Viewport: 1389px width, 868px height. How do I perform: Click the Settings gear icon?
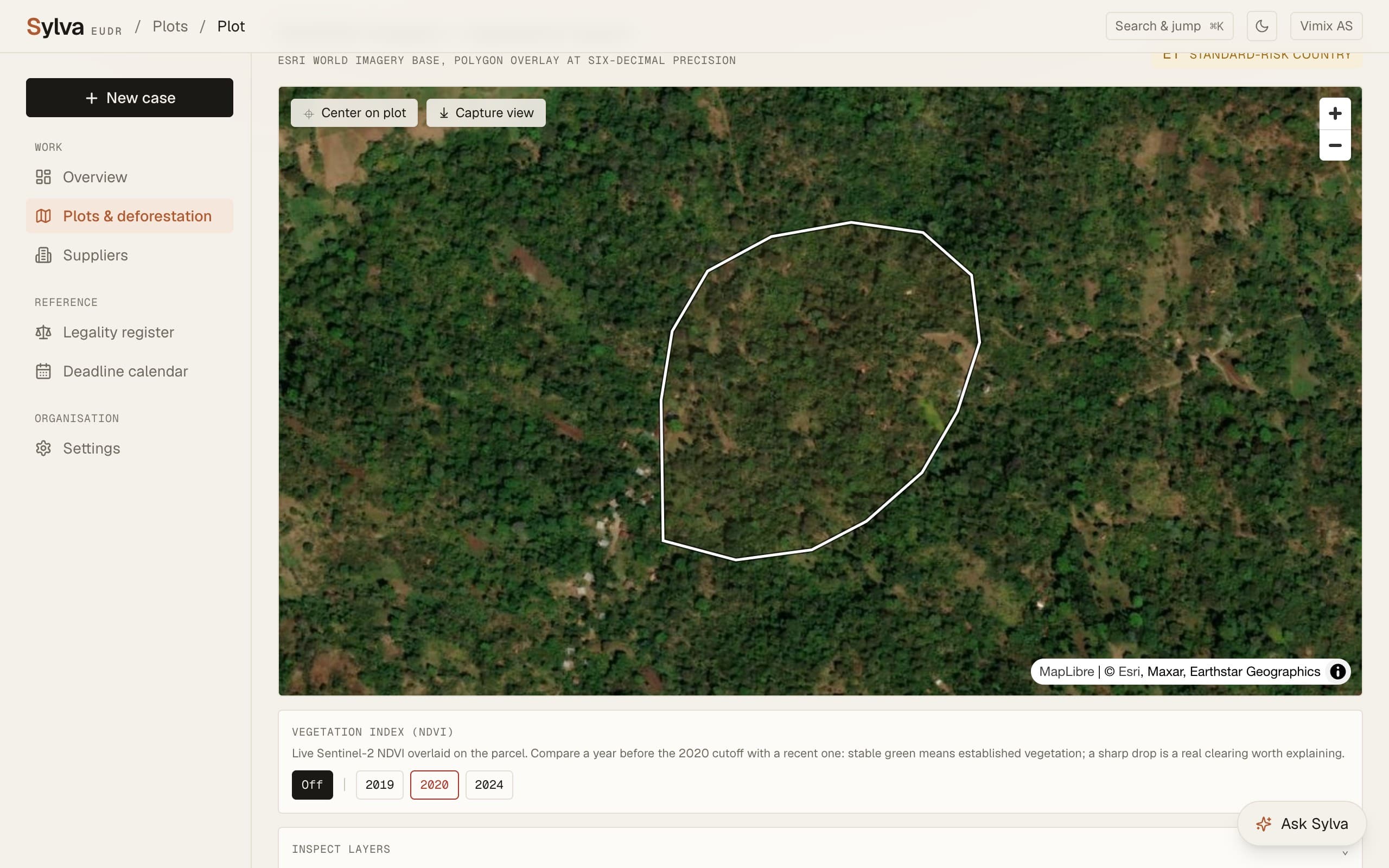tap(43, 448)
